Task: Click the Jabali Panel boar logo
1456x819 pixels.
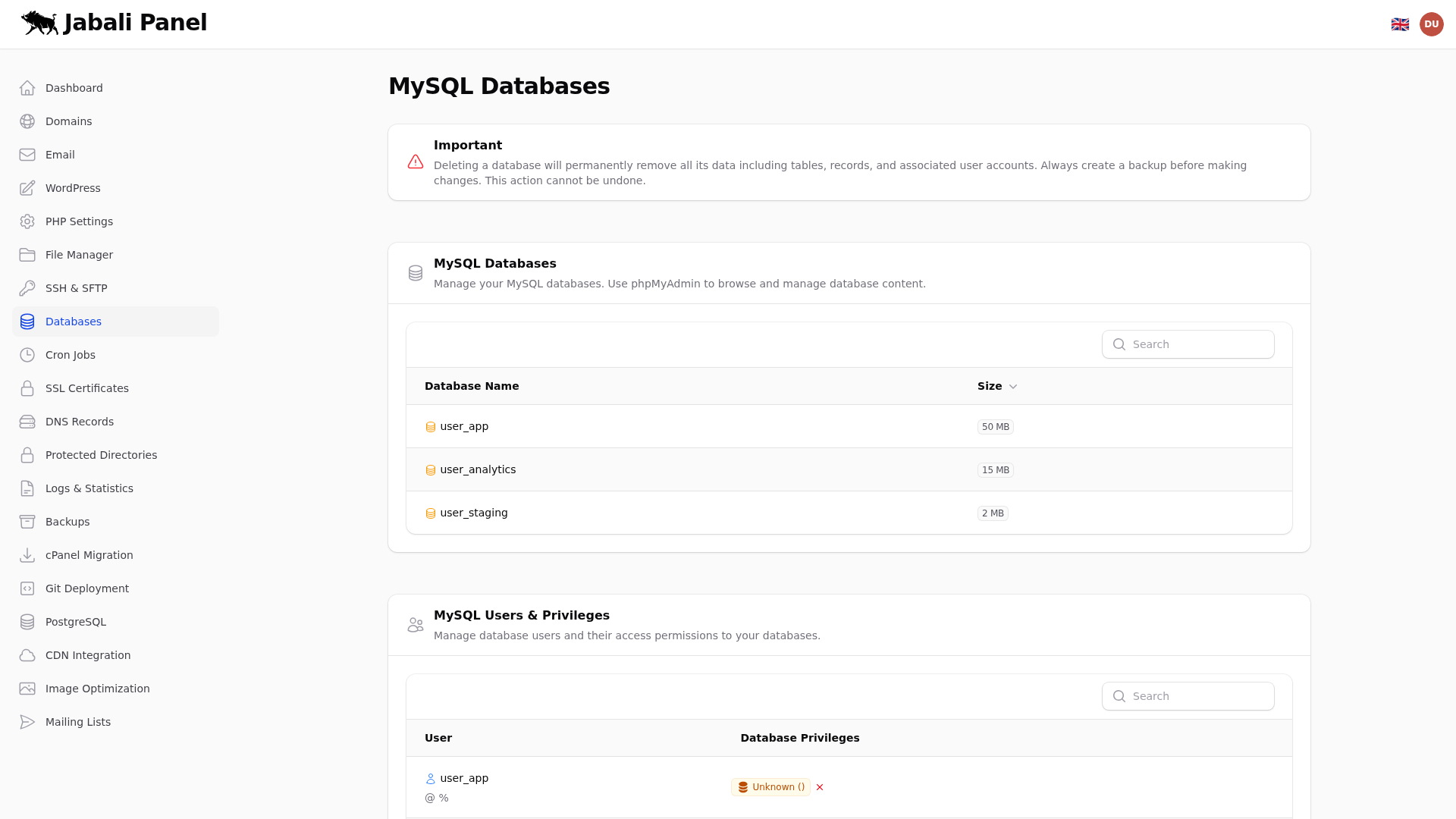Action: (39, 23)
